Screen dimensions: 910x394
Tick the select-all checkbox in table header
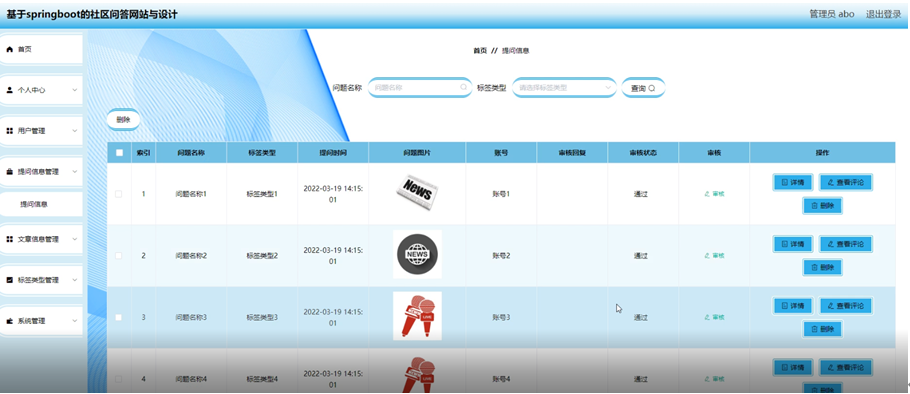point(120,153)
